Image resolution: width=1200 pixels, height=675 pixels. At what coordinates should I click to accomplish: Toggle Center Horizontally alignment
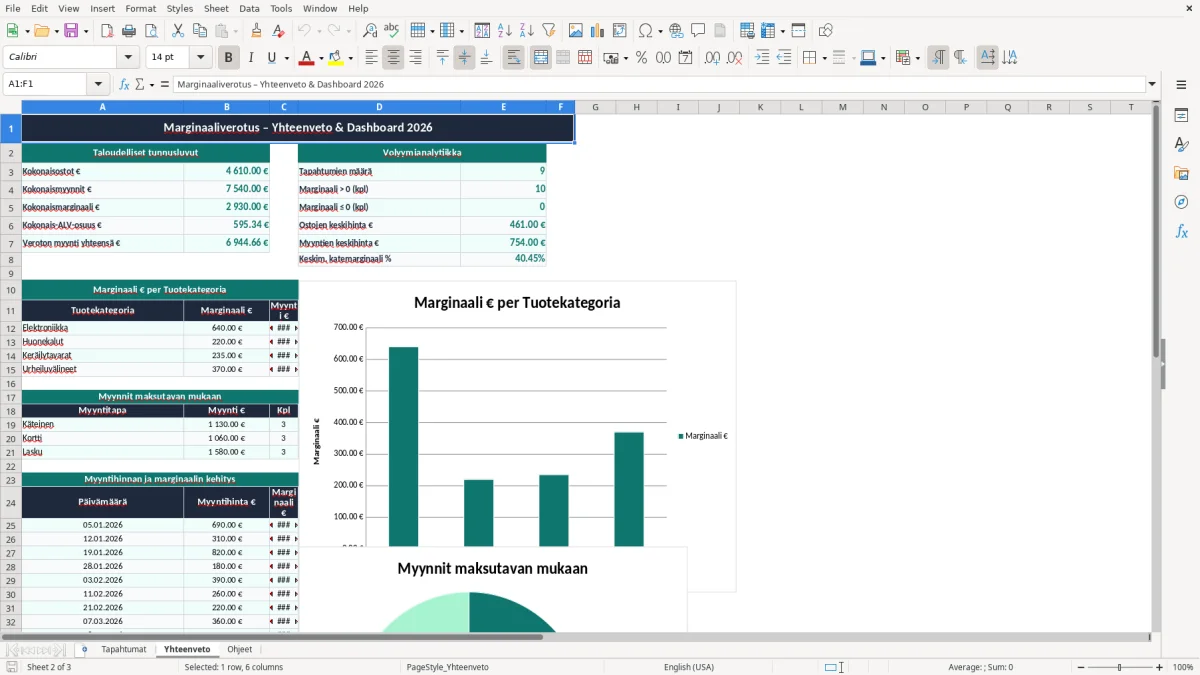pyautogui.click(x=393, y=58)
